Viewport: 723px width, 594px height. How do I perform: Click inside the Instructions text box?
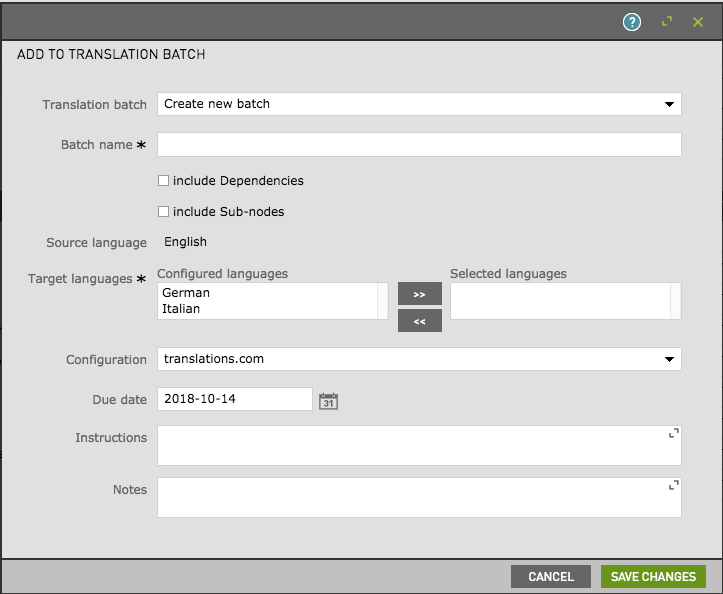click(410, 446)
